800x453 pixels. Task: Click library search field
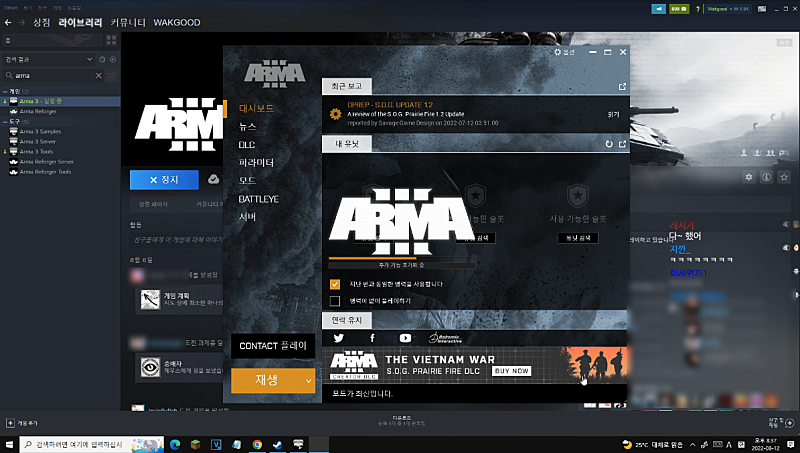pos(53,76)
